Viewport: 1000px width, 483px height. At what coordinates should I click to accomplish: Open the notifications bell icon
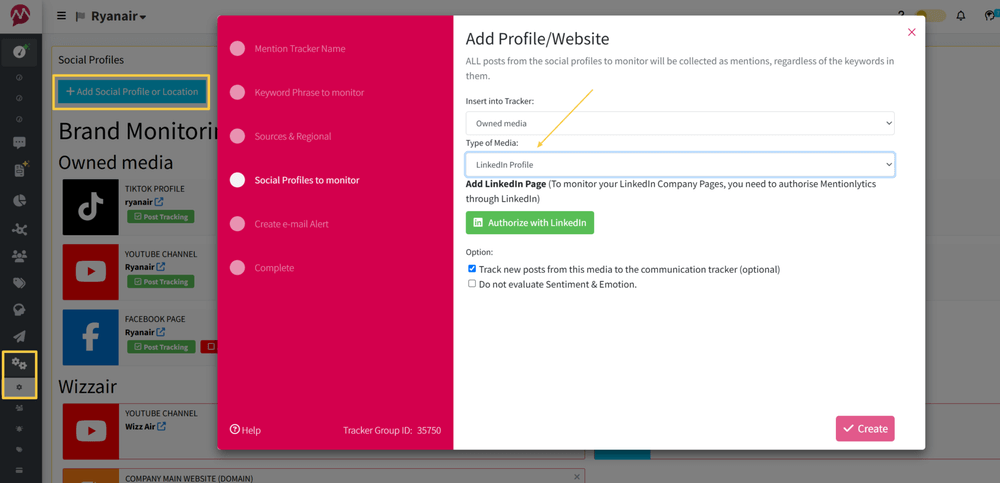(x=960, y=16)
